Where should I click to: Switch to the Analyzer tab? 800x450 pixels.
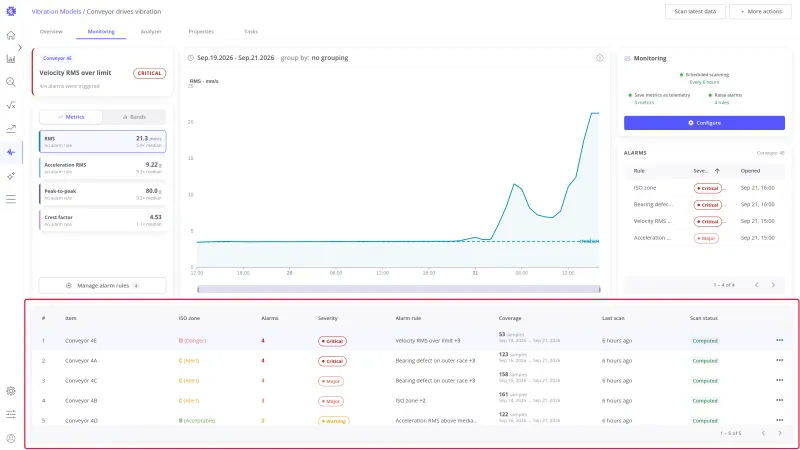151,32
